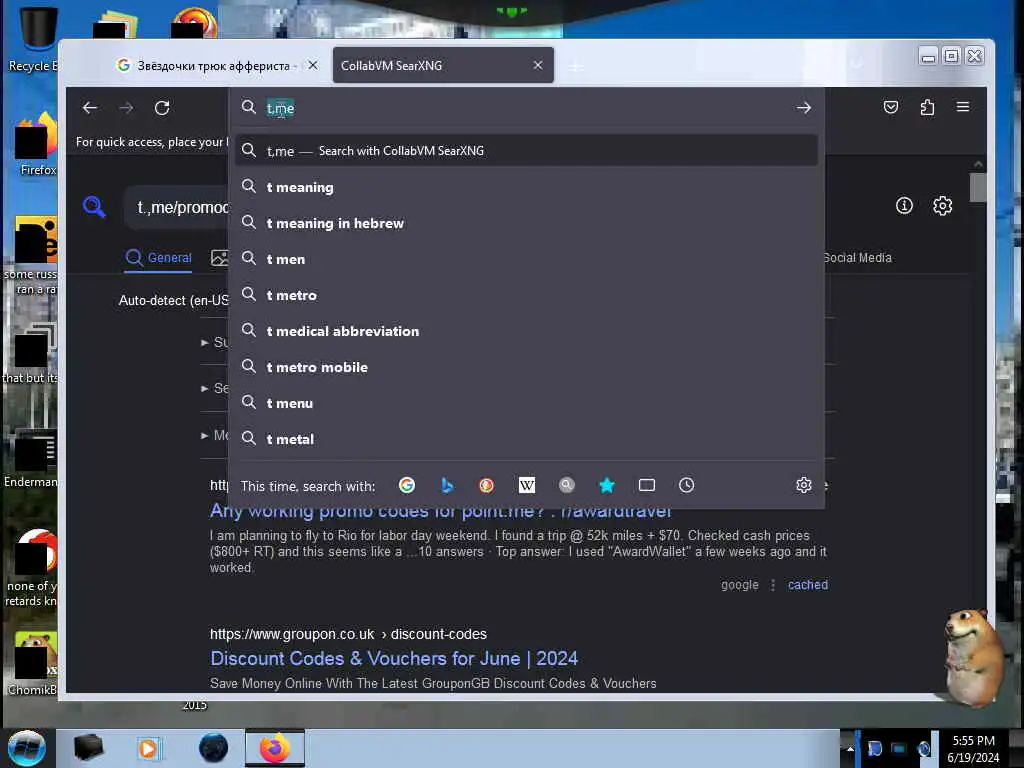Screen dimensions: 1024x768
Task: Click the SearXNG blue magnifier logo
Action: coord(95,207)
